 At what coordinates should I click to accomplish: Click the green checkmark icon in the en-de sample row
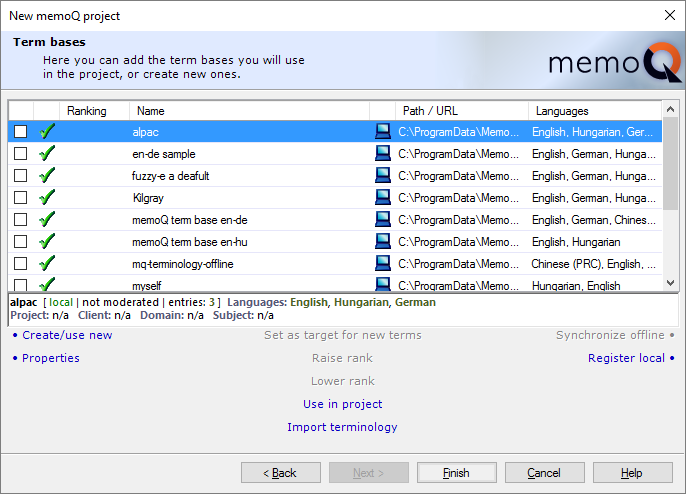tap(47, 153)
